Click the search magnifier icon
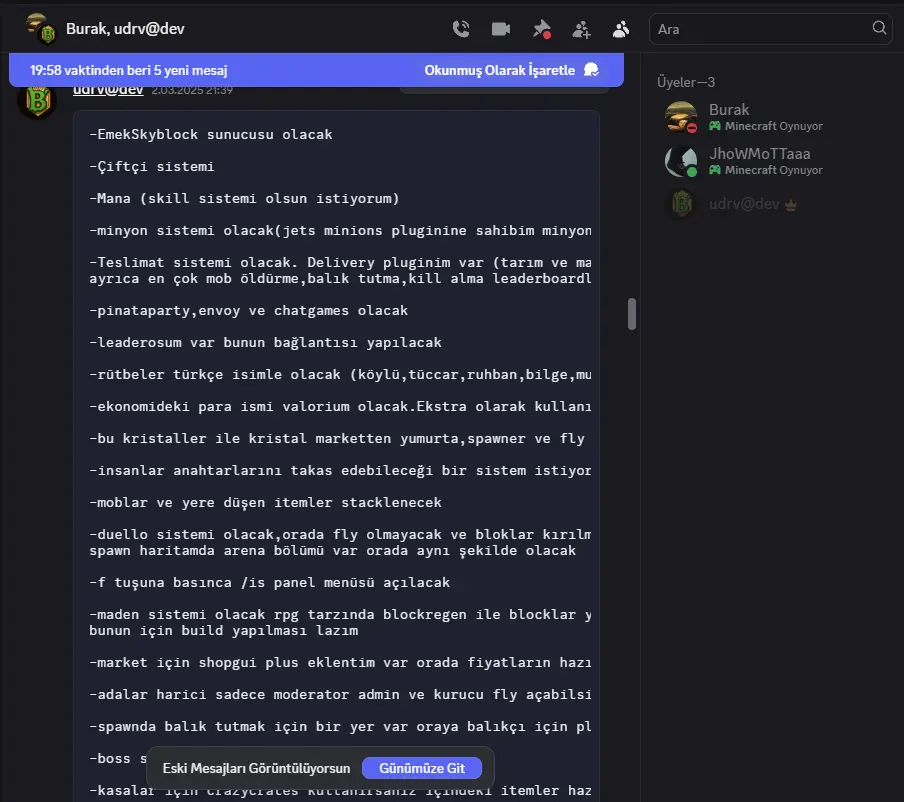Viewport: 904px width, 802px height. (x=879, y=28)
